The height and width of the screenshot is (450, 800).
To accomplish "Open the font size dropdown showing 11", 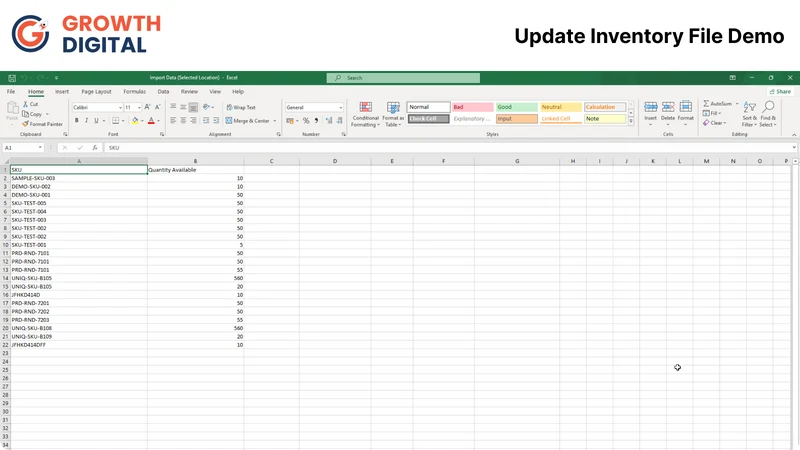I will pos(139,108).
